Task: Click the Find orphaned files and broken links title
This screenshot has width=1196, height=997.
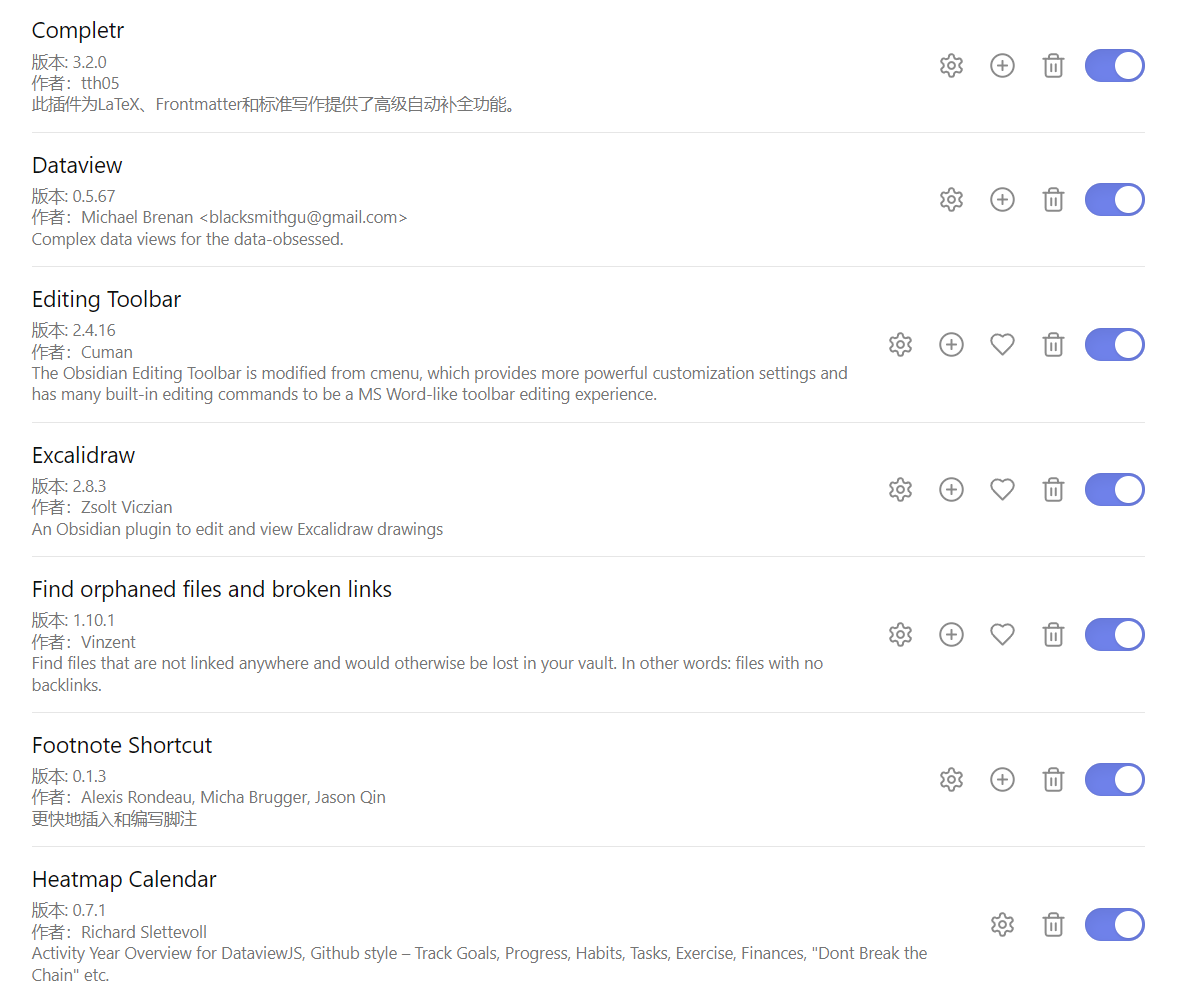Action: coord(211,590)
